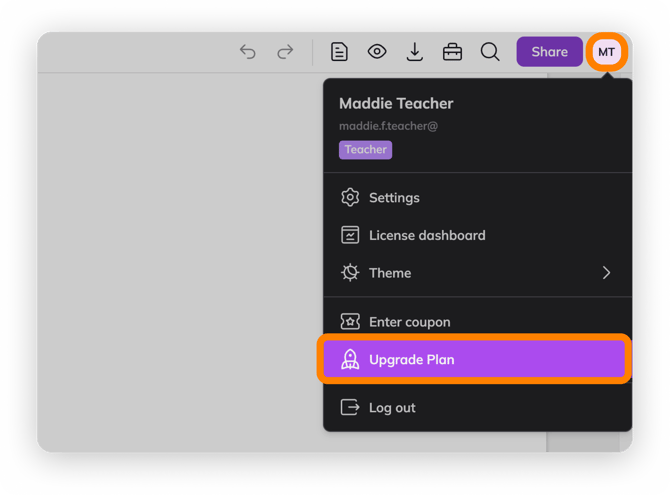
Task: Open the briefcase toolbox icon
Action: [x=452, y=52]
